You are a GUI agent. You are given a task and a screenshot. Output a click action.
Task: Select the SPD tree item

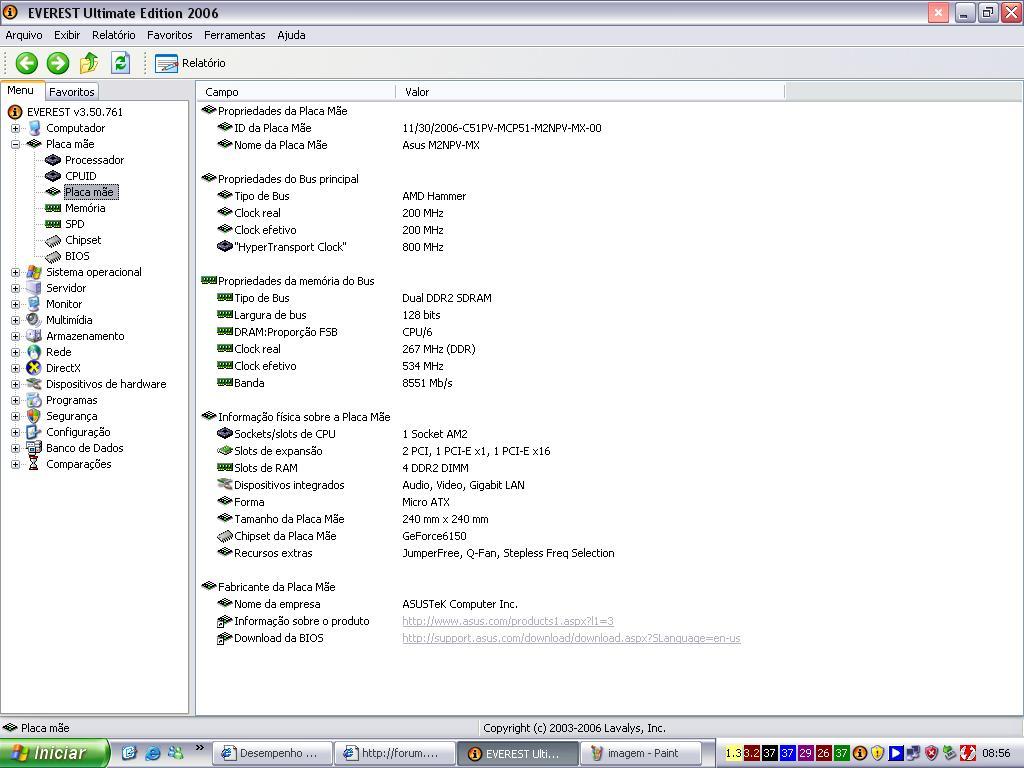[x=74, y=224]
